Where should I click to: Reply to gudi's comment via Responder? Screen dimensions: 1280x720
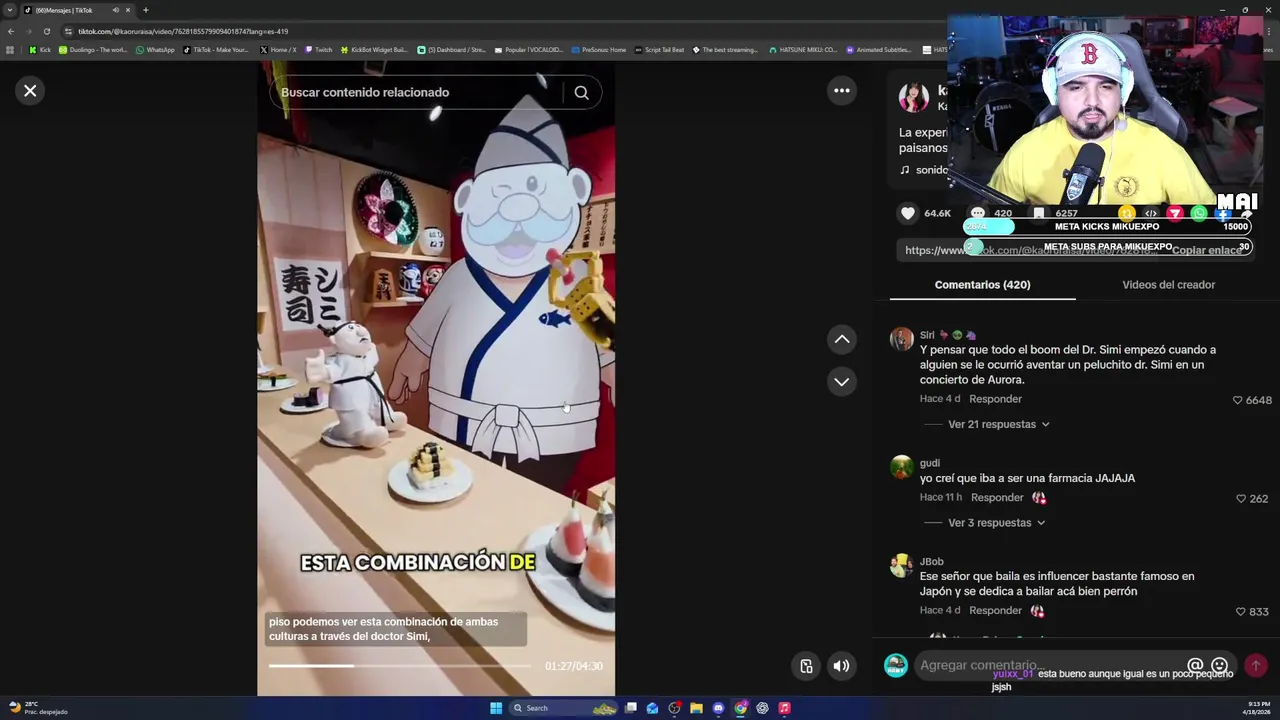997,498
